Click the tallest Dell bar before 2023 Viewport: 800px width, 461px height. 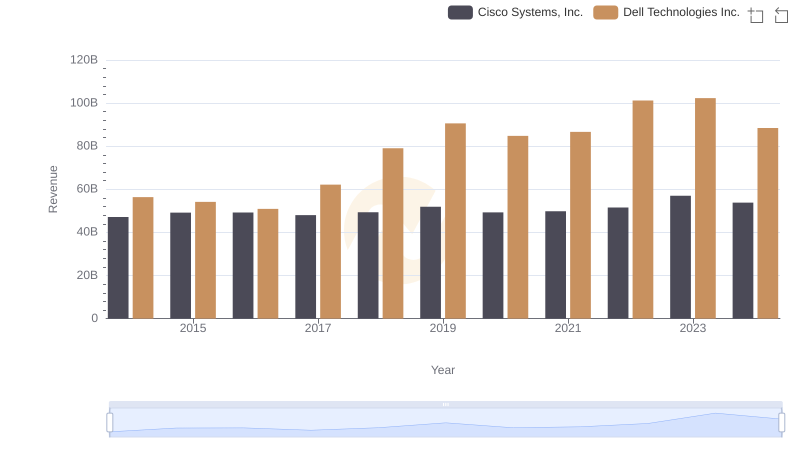(643, 209)
